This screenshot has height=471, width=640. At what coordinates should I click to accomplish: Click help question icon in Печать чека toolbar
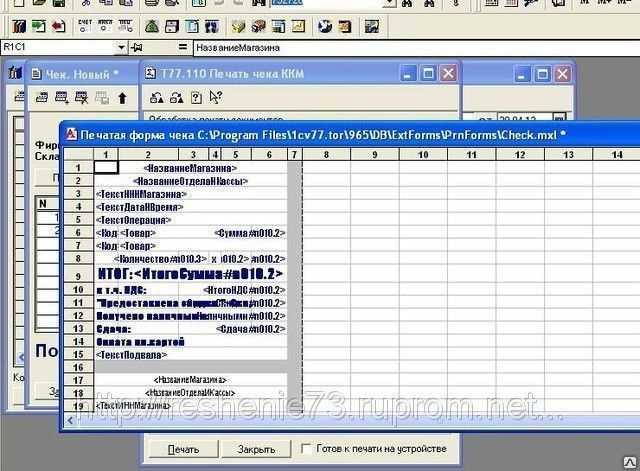[196, 98]
